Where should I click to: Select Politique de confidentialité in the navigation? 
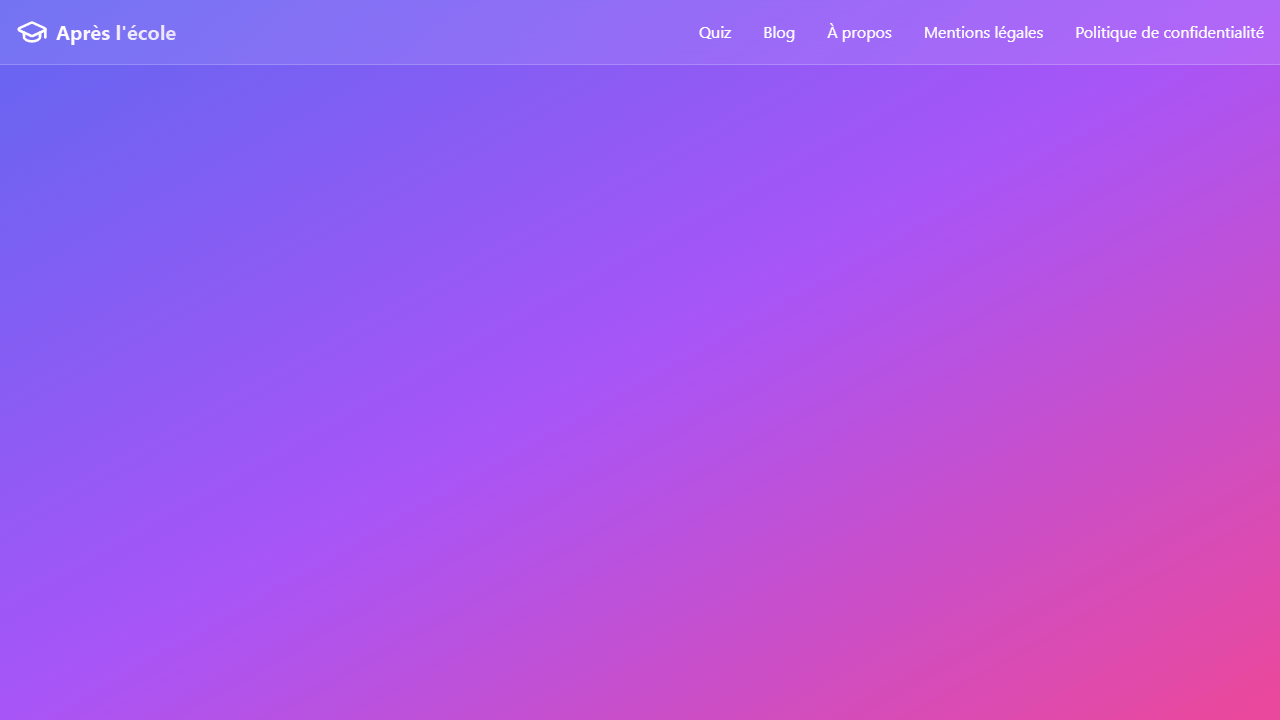pos(1169,32)
